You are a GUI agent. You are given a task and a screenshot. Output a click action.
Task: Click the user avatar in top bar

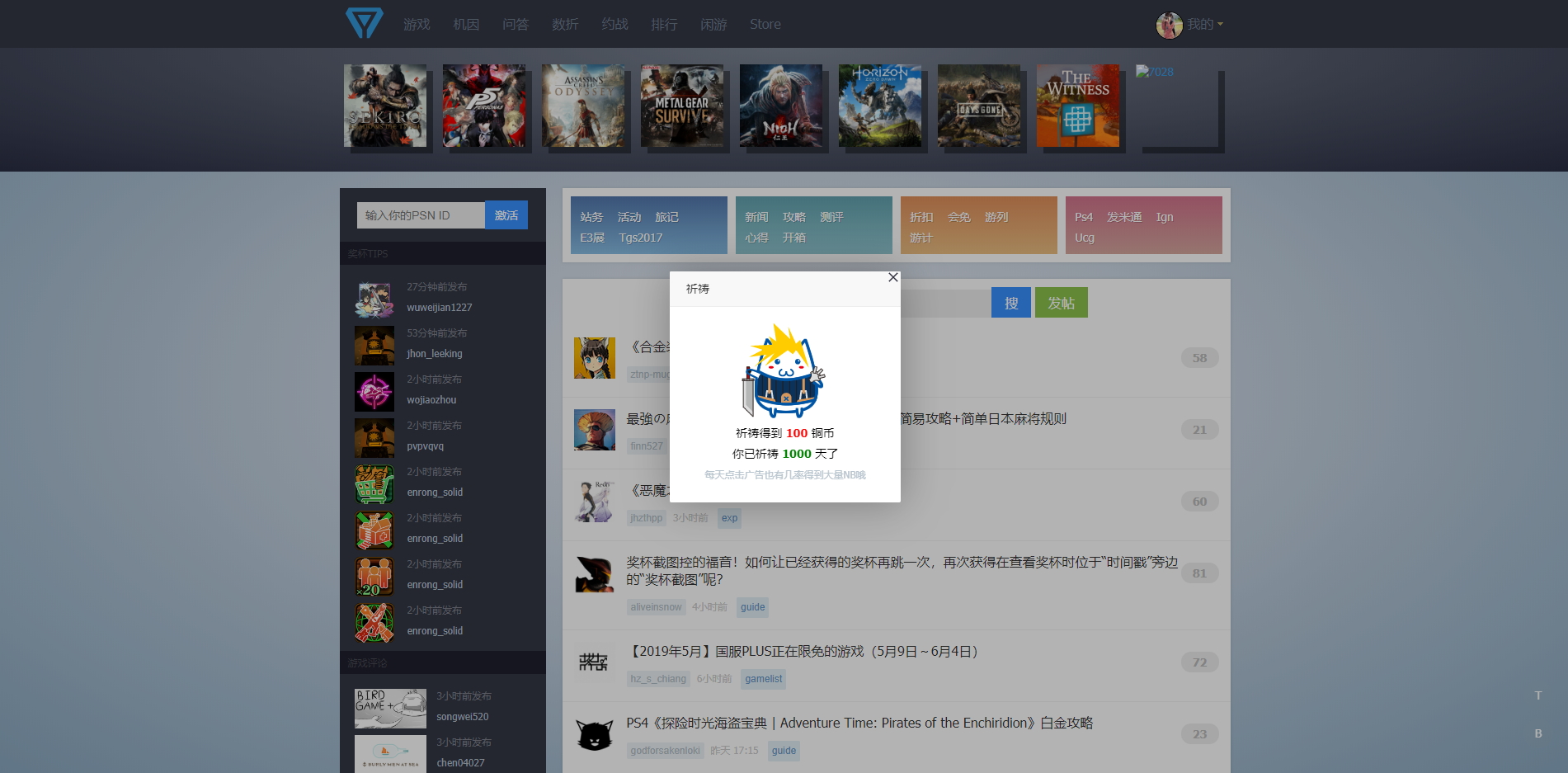1169,26
